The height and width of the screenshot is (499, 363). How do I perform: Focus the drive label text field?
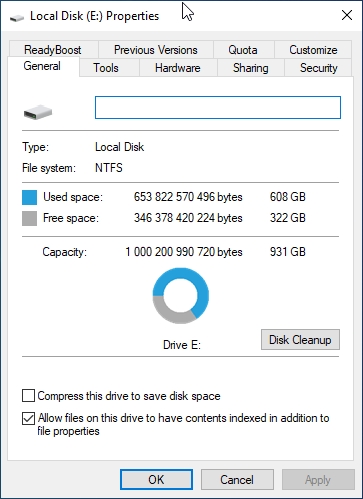click(x=218, y=107)
